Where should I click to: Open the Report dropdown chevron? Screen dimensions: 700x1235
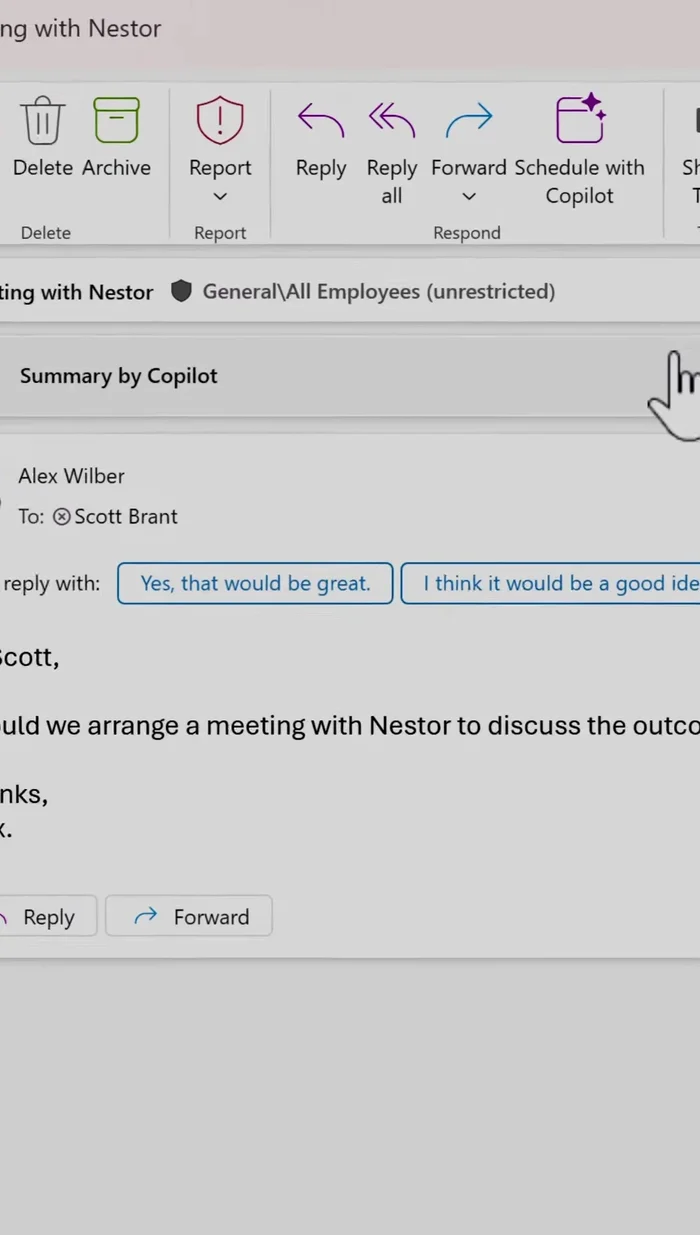point(221,197)
